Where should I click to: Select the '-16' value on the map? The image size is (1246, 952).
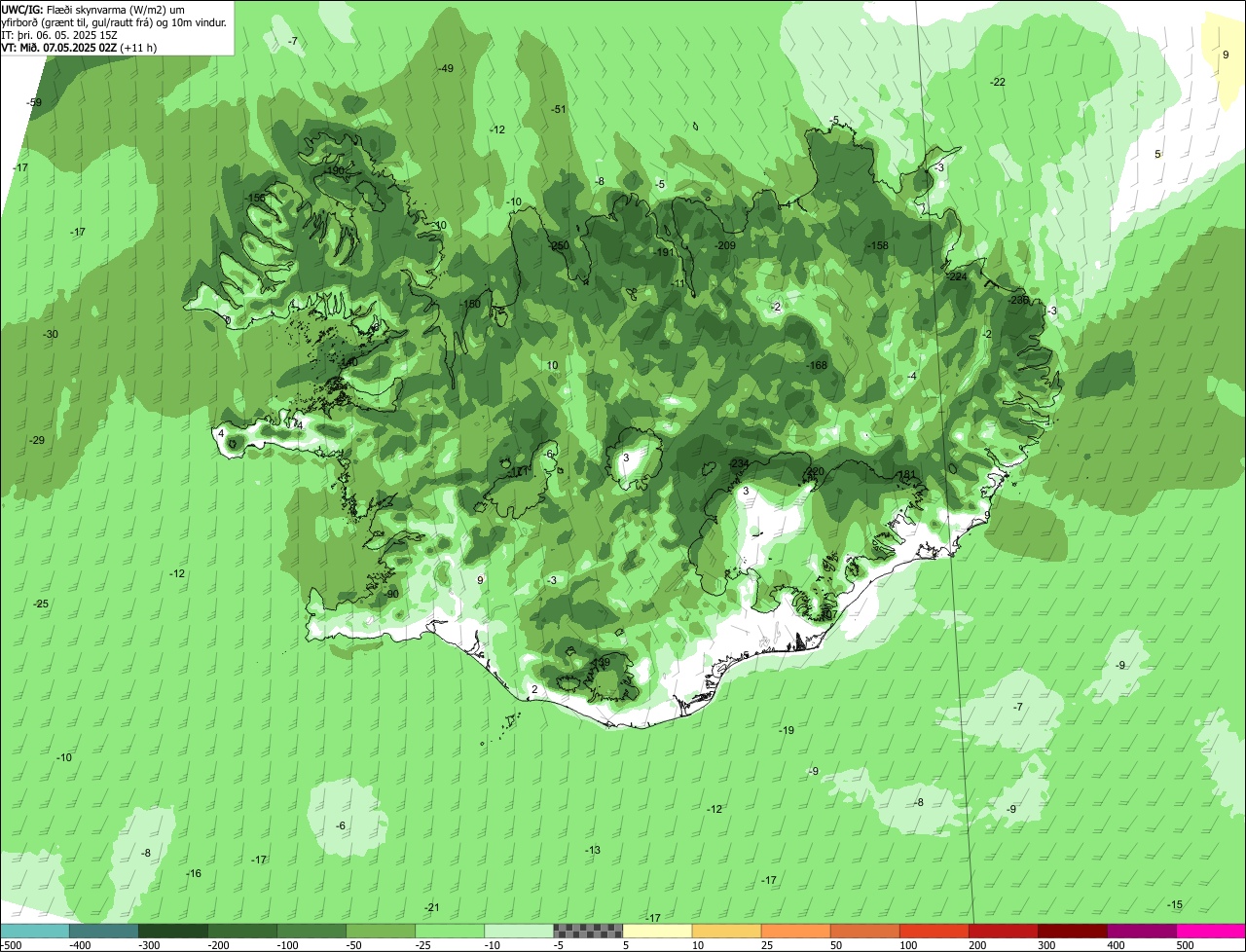[x=194, y=874]
